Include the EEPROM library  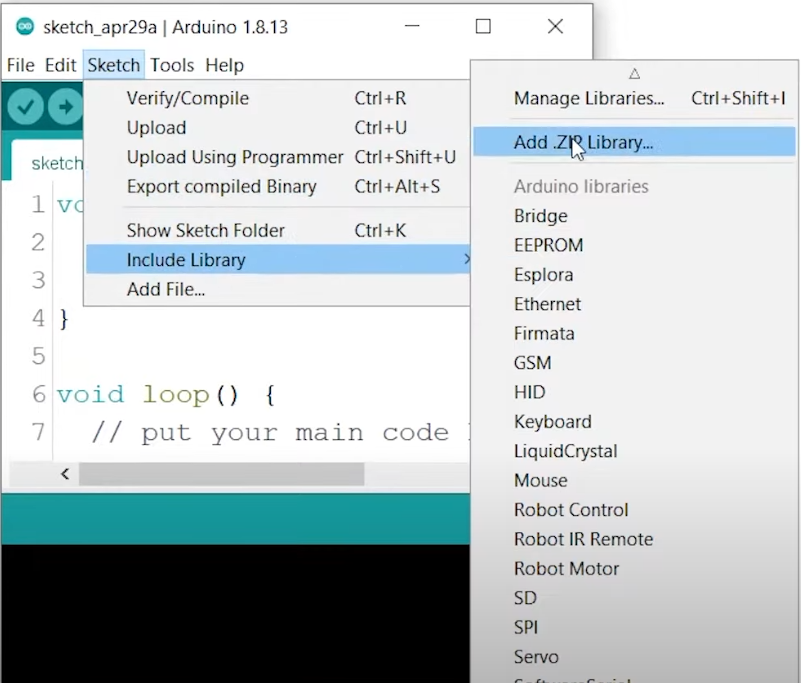coord(634,245)
